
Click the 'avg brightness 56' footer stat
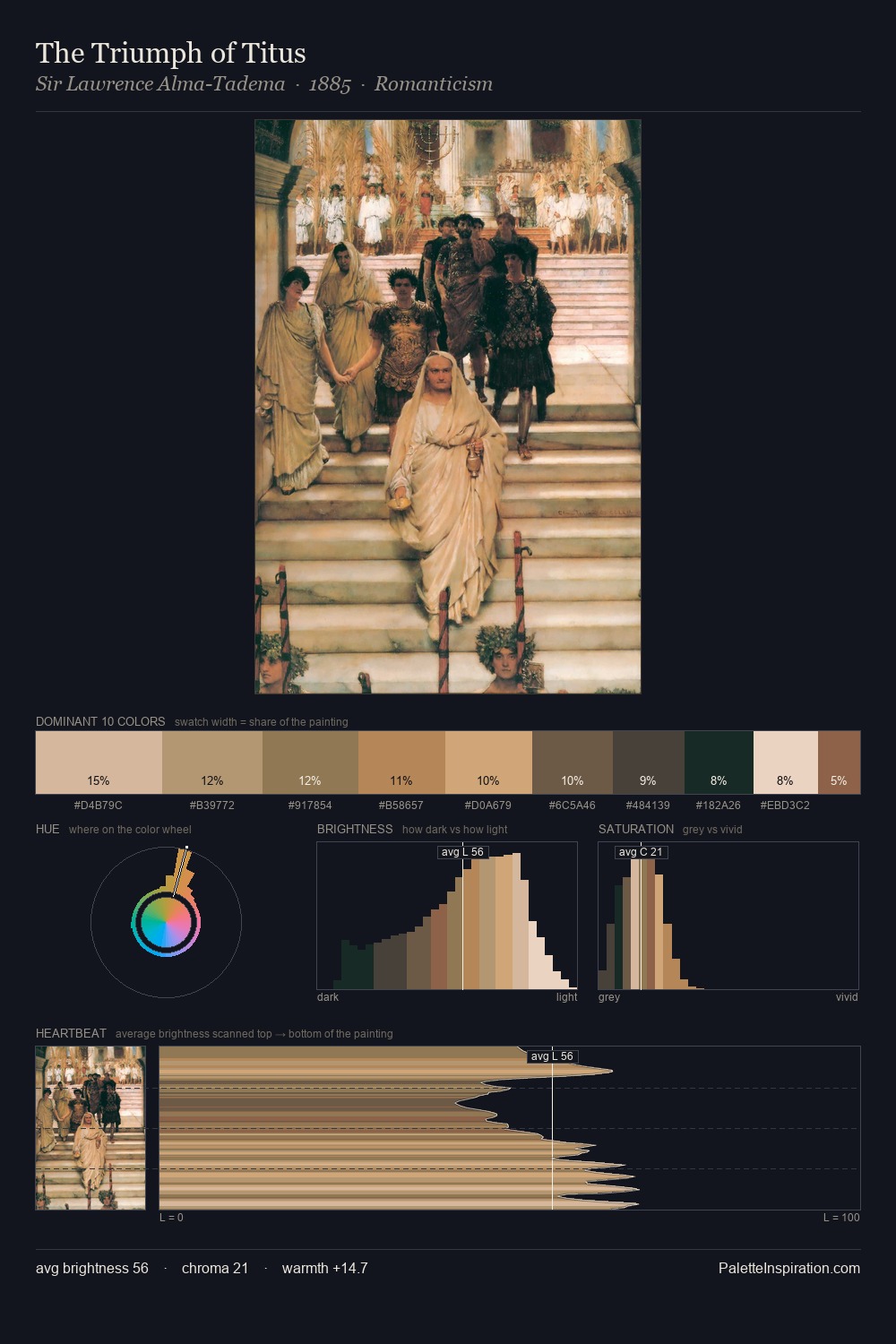click(92, 1268)
